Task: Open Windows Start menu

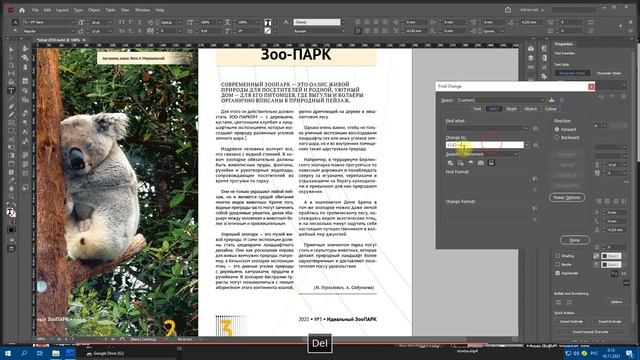Action: click(8, 353)
